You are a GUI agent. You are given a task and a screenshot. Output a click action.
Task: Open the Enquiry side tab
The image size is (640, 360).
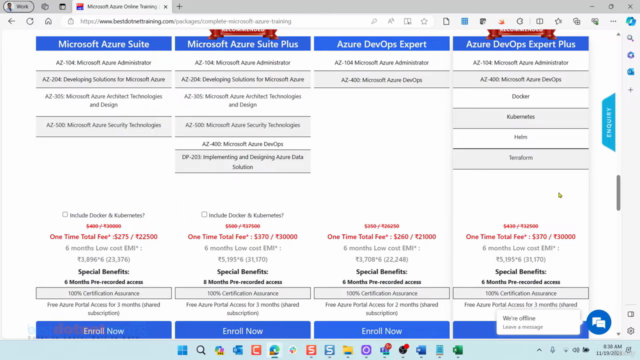(x=609, y=122)
